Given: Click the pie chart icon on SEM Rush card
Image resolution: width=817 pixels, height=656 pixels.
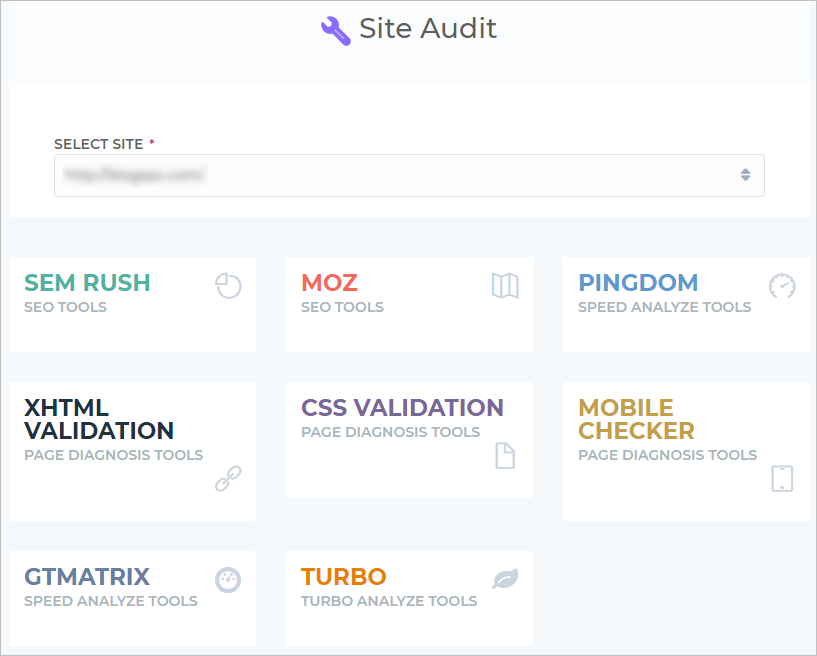Looking at the screenshot, I should point(228,286).
